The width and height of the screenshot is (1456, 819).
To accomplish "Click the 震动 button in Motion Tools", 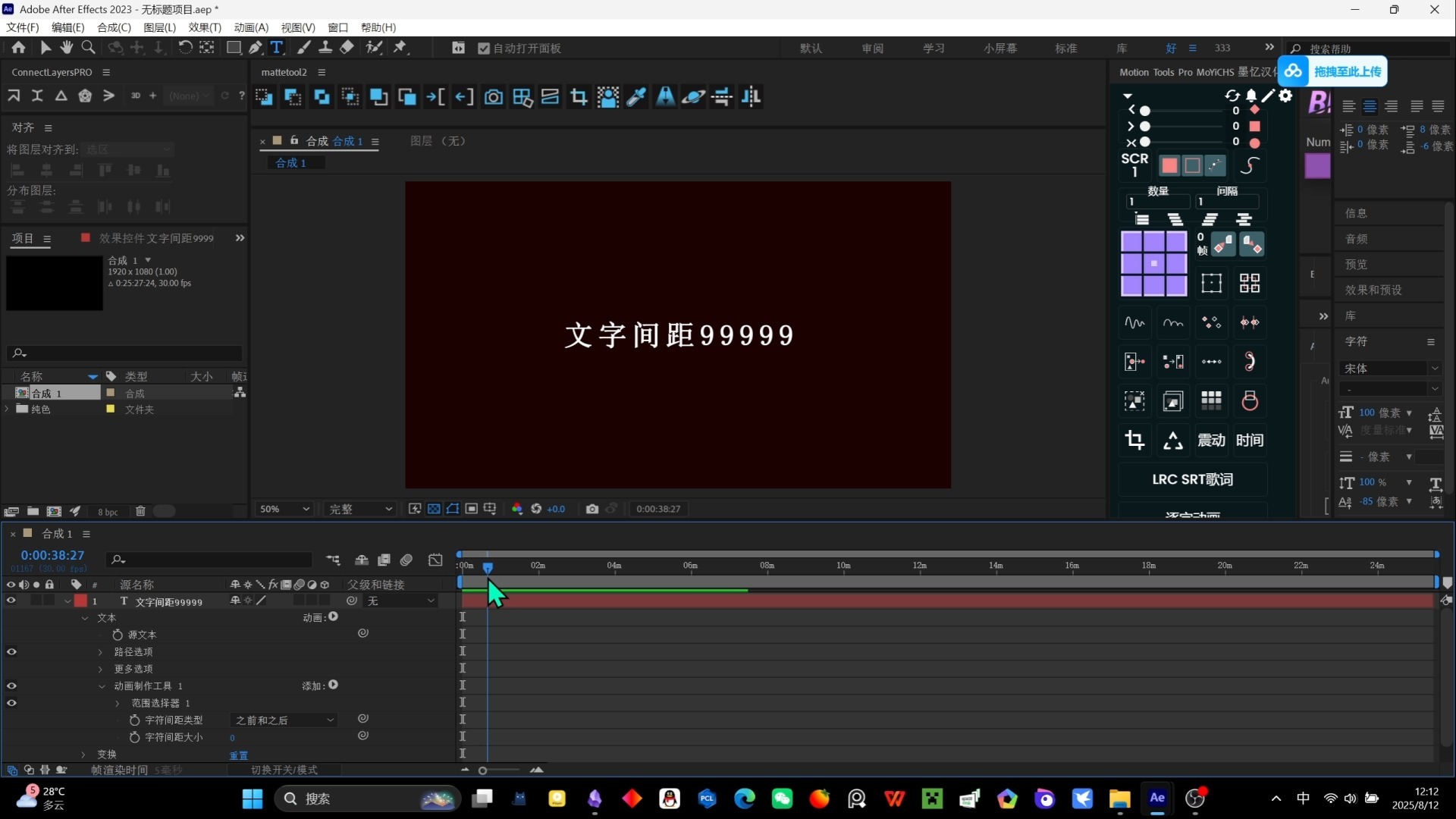I will [x=1211, y=440].
